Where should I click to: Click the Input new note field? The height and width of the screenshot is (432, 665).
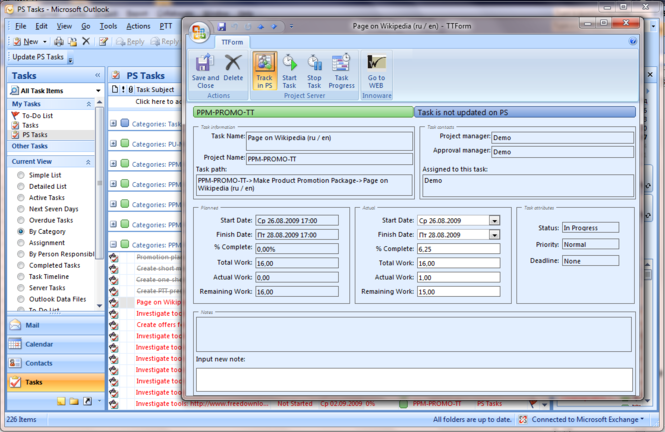tap(414, 379)
